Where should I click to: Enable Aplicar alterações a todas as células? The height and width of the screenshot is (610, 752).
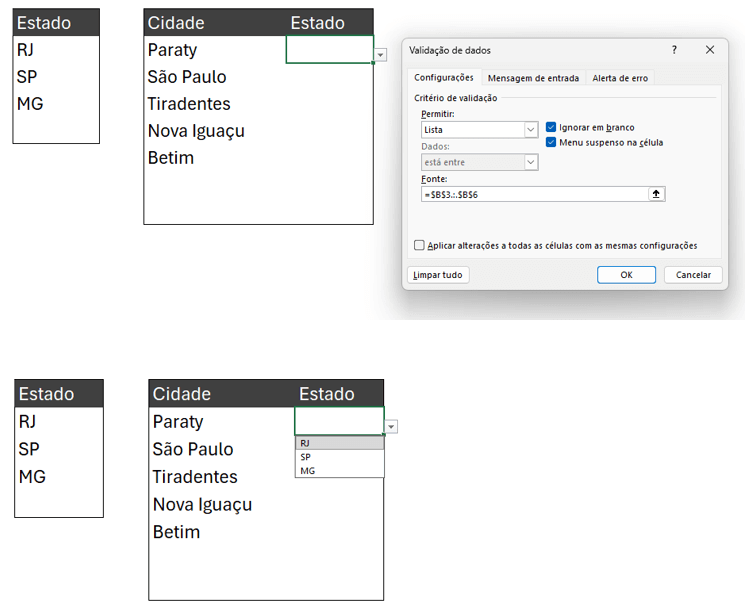[419, 245]
